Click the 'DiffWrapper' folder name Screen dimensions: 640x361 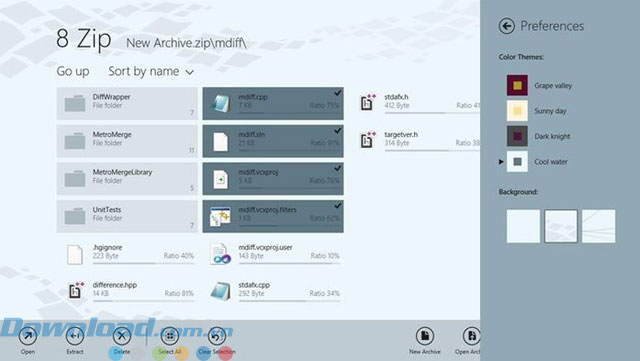pos(111,97)
